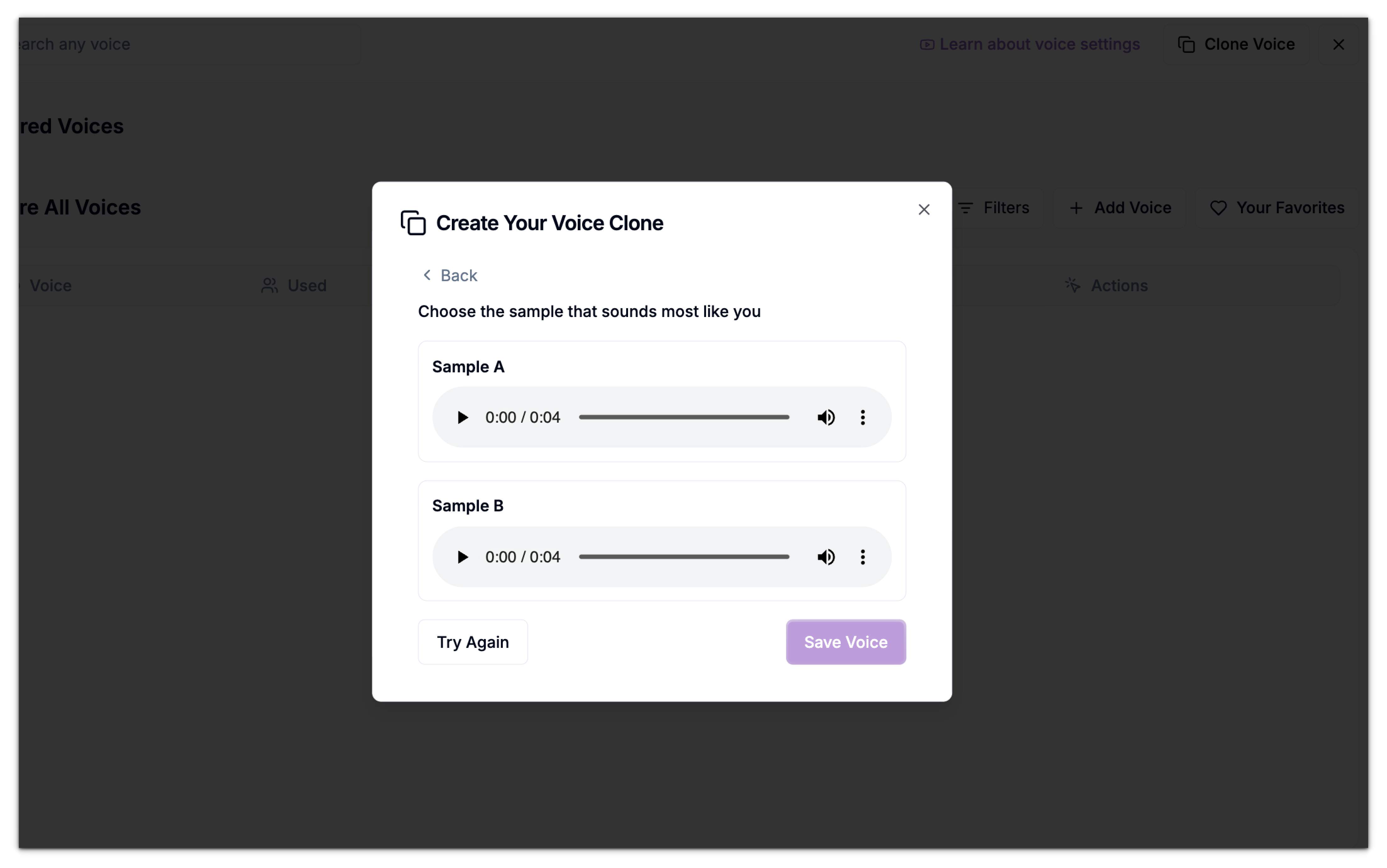Open Sample A's three-dot options menu
Viewport: 1387px width, 868px height.
click(863, 417)
